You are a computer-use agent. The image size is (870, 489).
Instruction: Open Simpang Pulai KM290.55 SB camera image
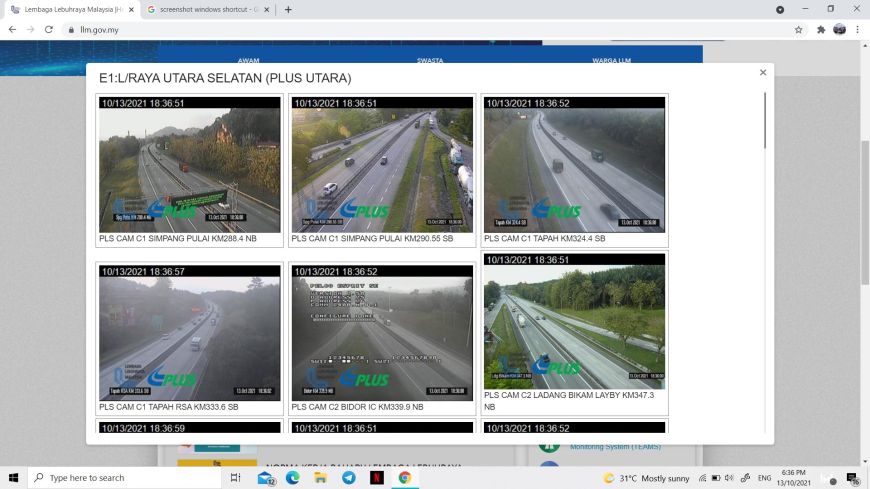pos(382,165)
